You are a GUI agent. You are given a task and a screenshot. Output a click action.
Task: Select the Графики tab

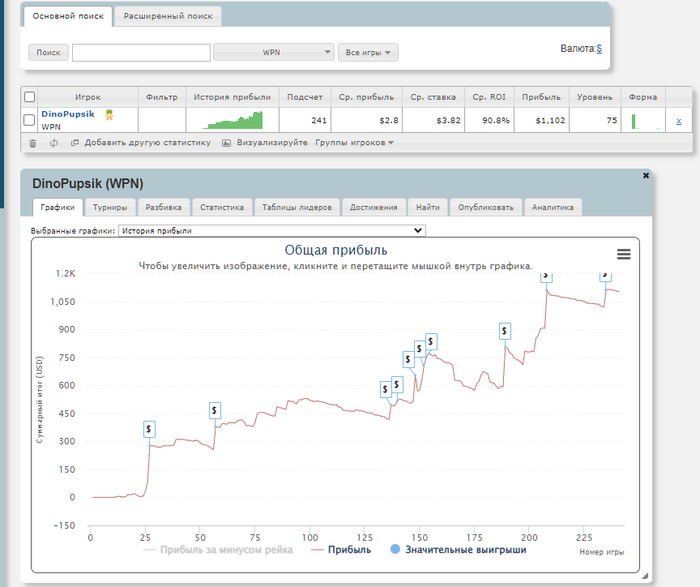(58, 207)
